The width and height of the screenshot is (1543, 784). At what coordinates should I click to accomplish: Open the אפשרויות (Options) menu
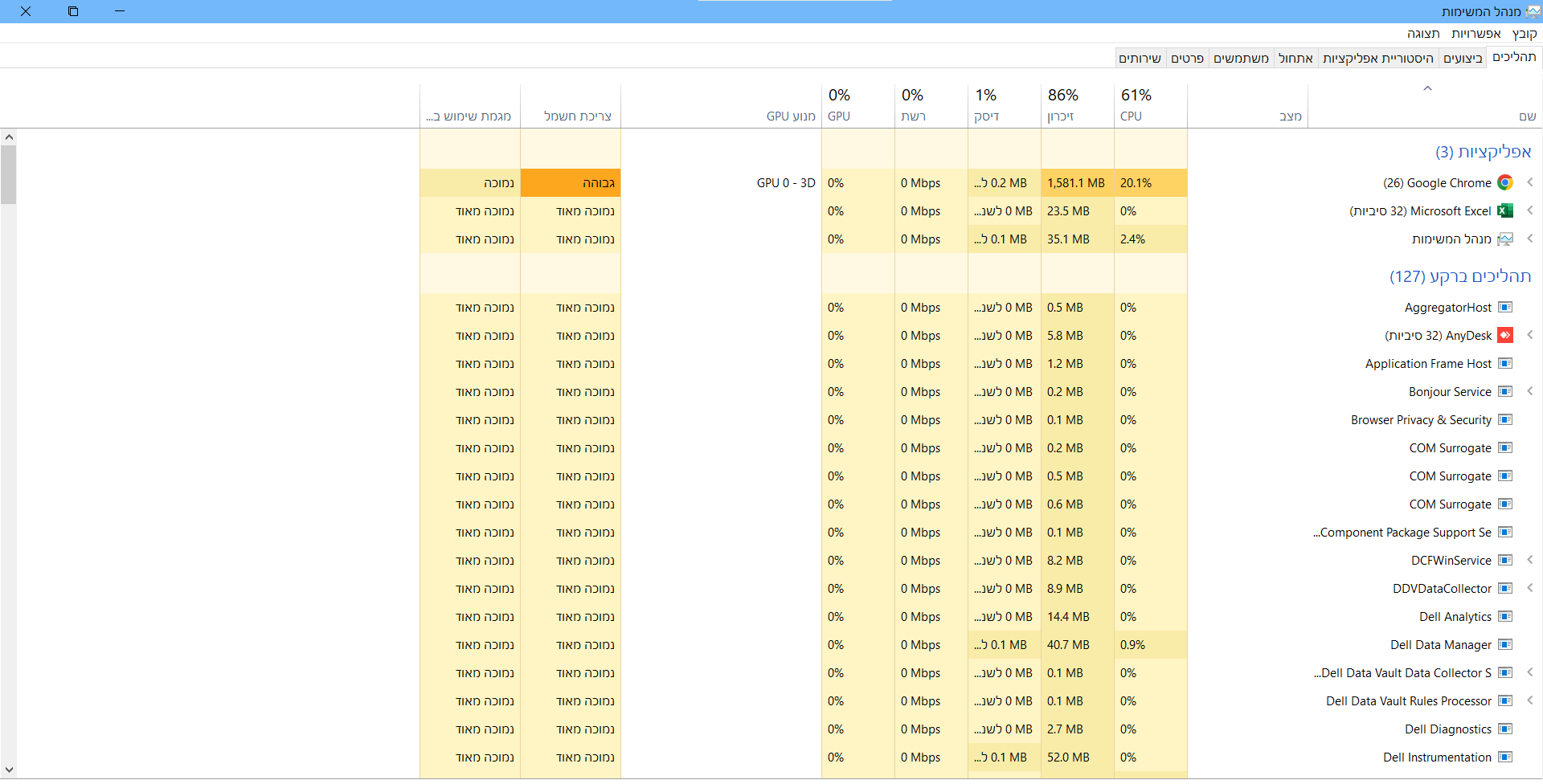pos(1476,34)
